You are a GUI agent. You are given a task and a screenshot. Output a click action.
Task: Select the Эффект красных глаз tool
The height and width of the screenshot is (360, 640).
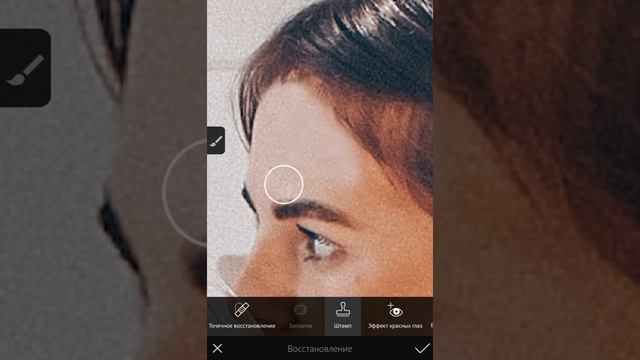pyautogui.click(x=395, y=316)
